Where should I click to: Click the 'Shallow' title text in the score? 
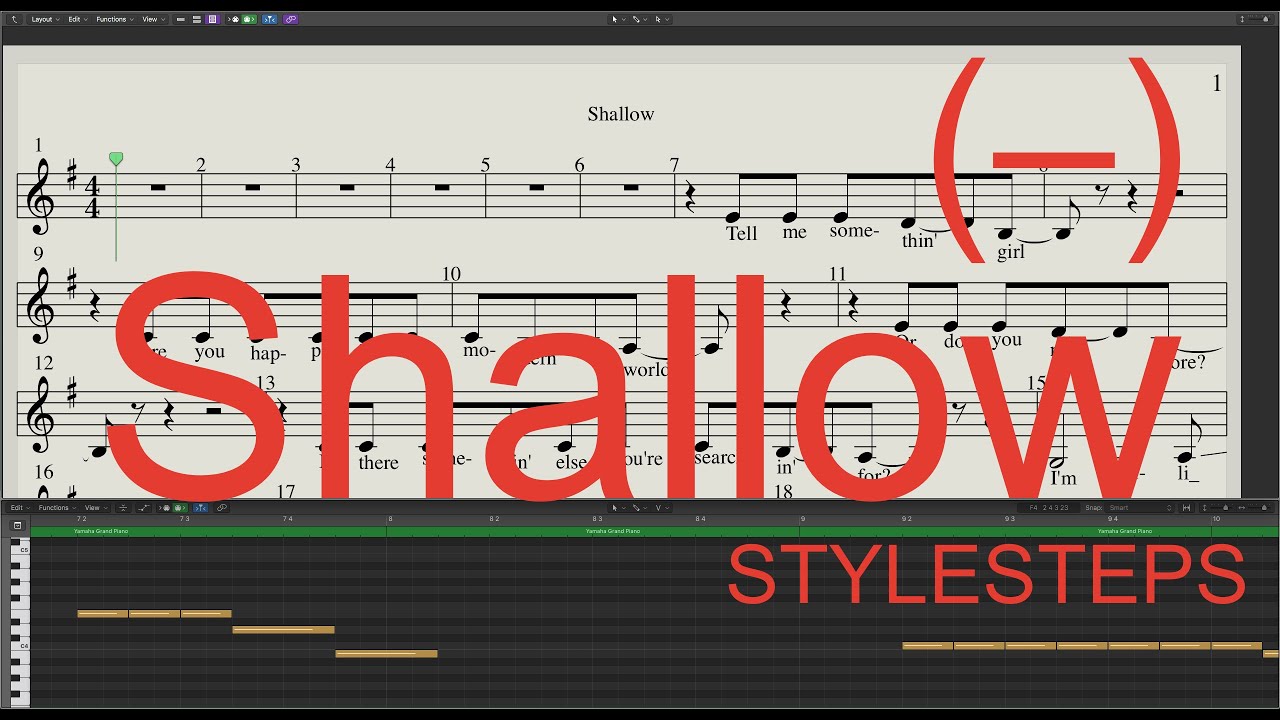click(x=621, y=114)
